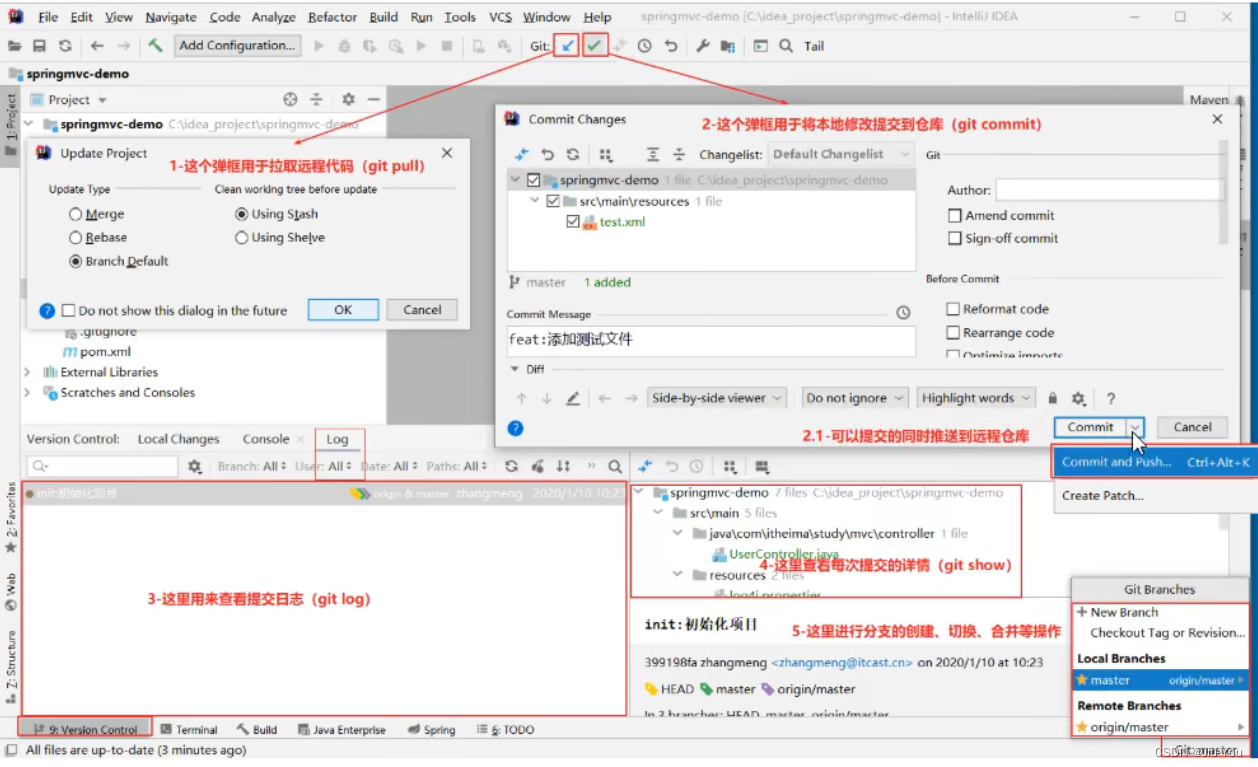1258x767 pixels.
Task: Click expand all icon in Commit Changes
Action: pos(653,155)
